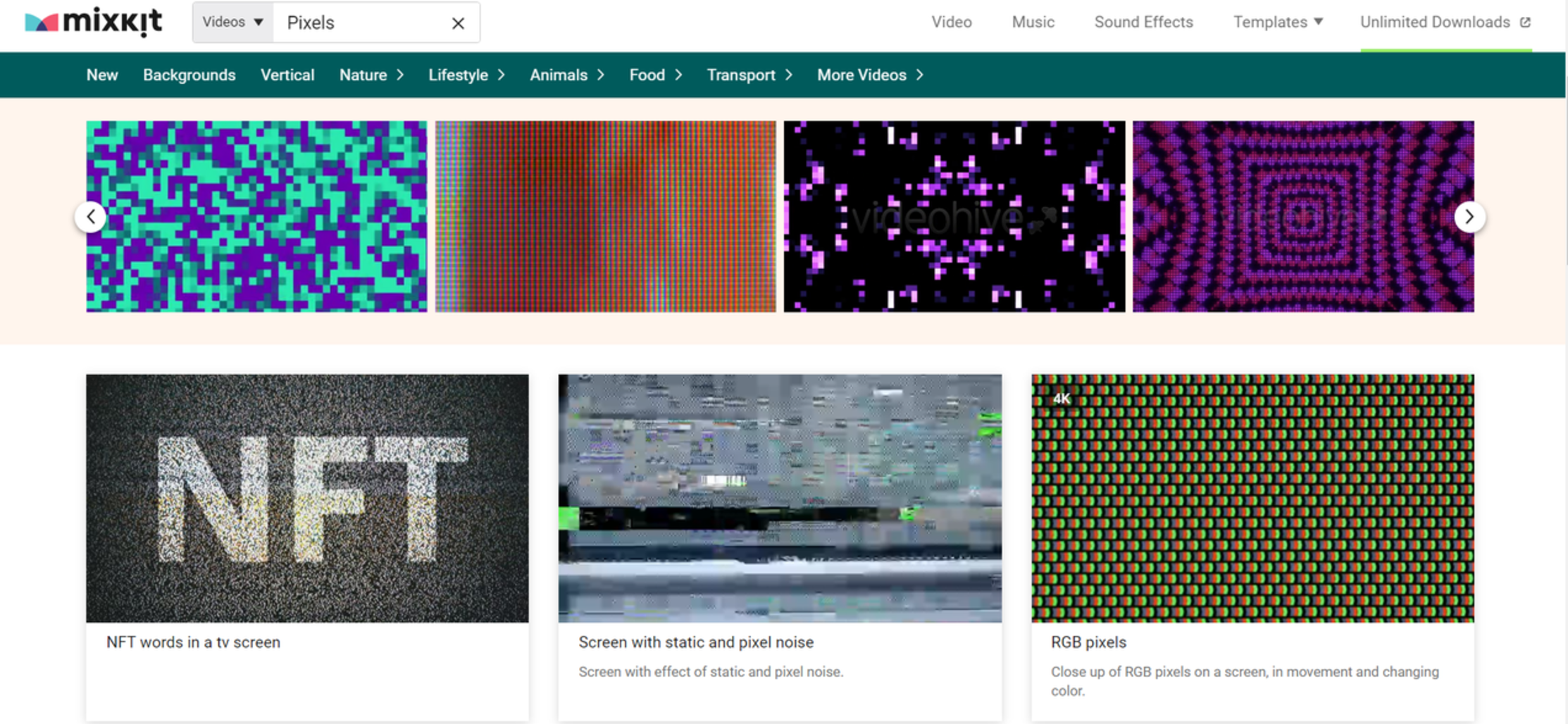The height and width of the screenshot is (724, 1568).
Task: Click the external link icon beside Unlimited Downloads
Action: [1527, 22]
